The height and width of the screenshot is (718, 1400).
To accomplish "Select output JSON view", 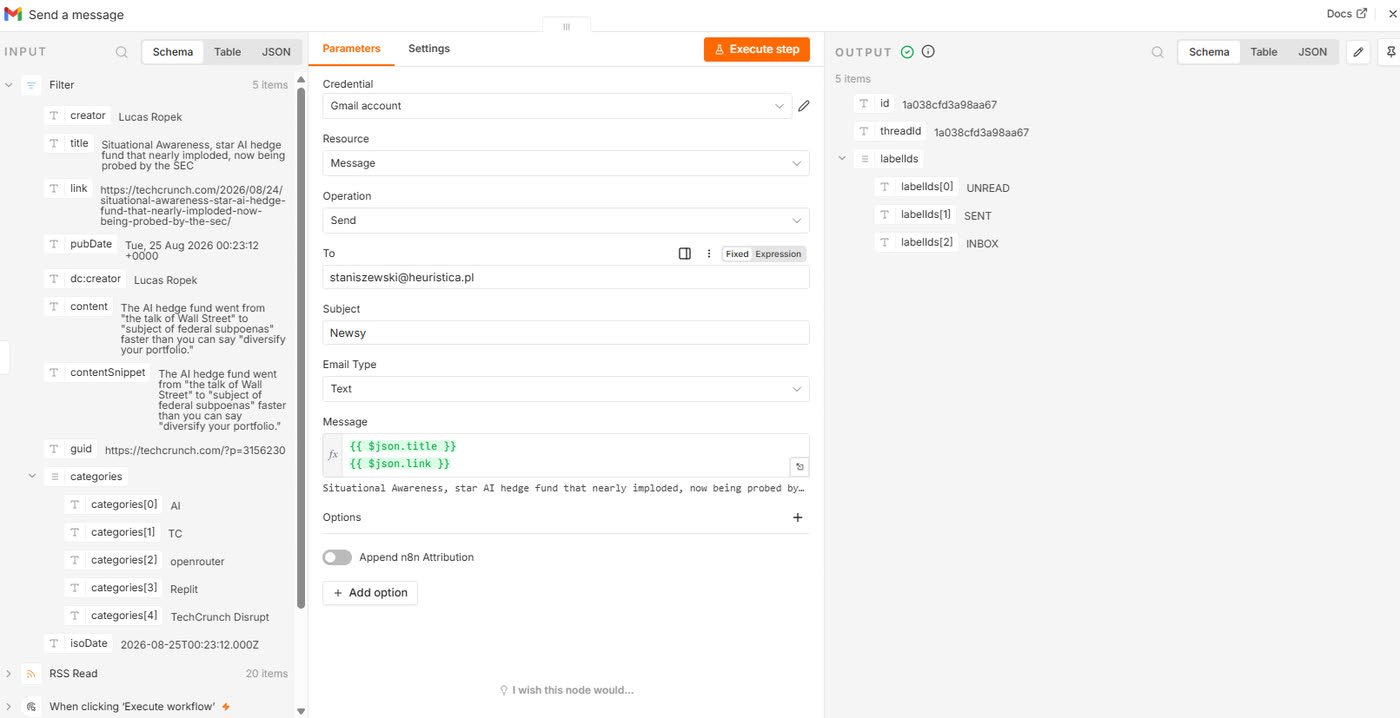I will (1313, 52).
